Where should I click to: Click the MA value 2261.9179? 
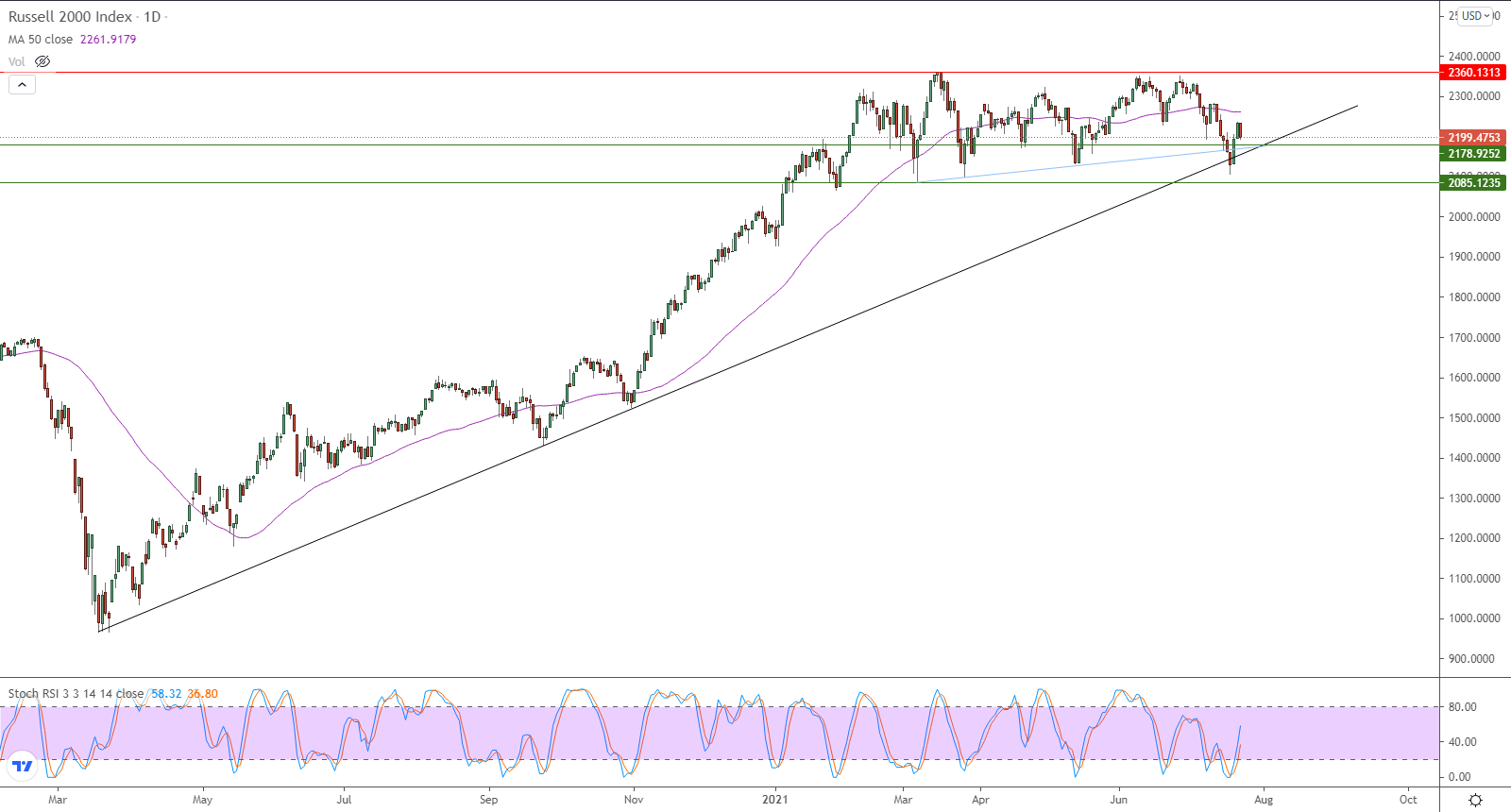[108, 40]
